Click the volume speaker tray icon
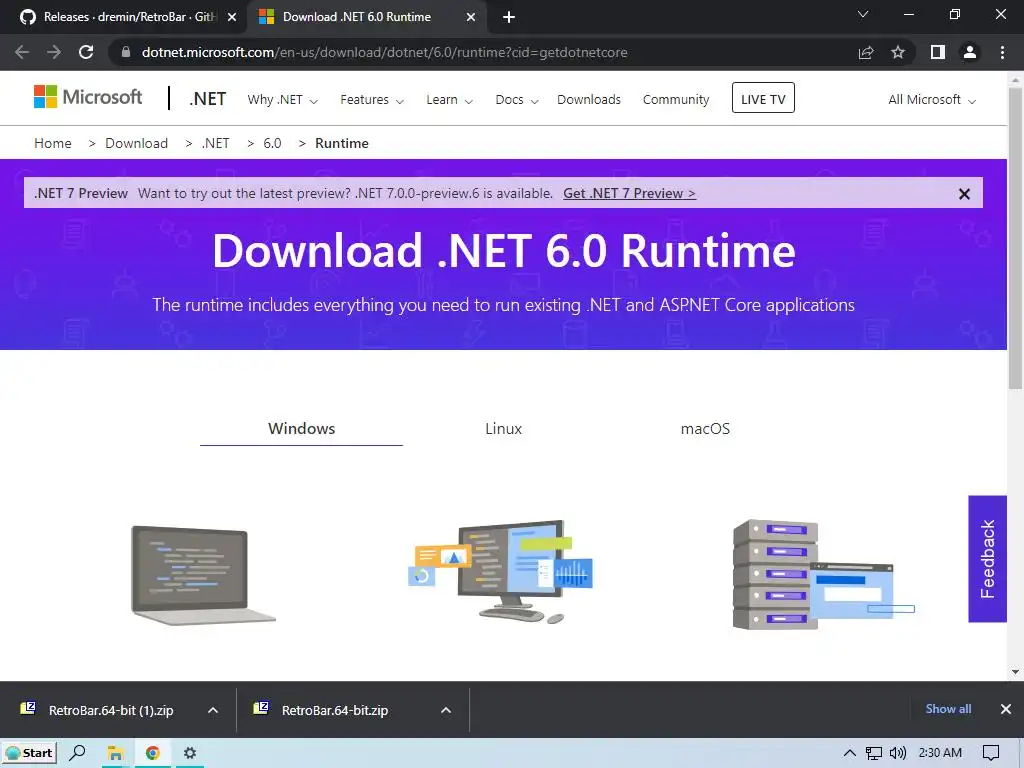The image size is (1024, 768). (898, 753)
